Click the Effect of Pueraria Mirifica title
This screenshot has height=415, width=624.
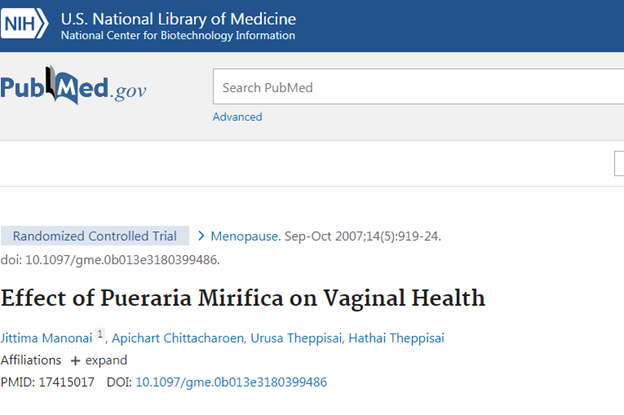pyautogui.click(x=243, y=298)
